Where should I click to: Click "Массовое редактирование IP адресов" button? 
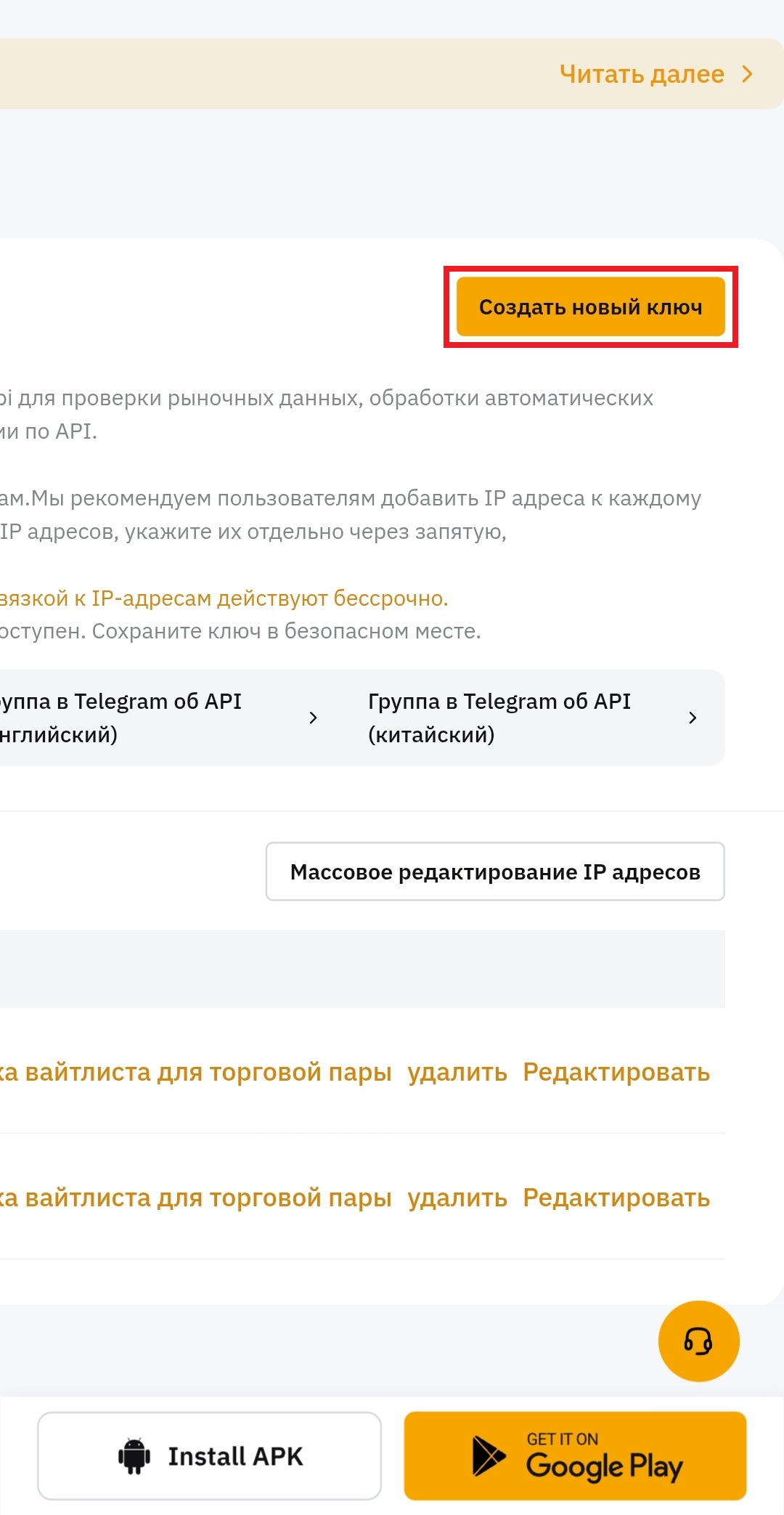(495, 872)
